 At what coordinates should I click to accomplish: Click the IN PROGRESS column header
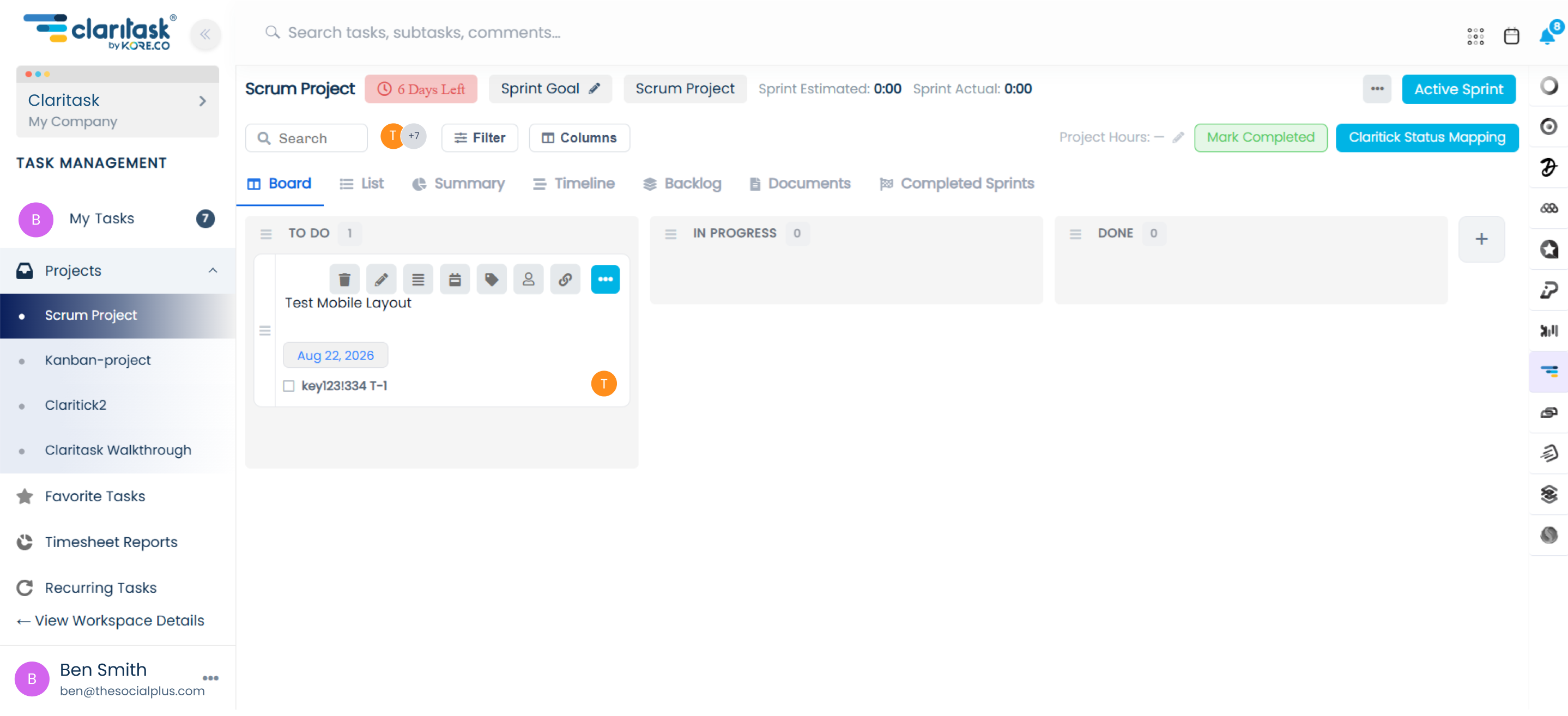click(734, 234)
